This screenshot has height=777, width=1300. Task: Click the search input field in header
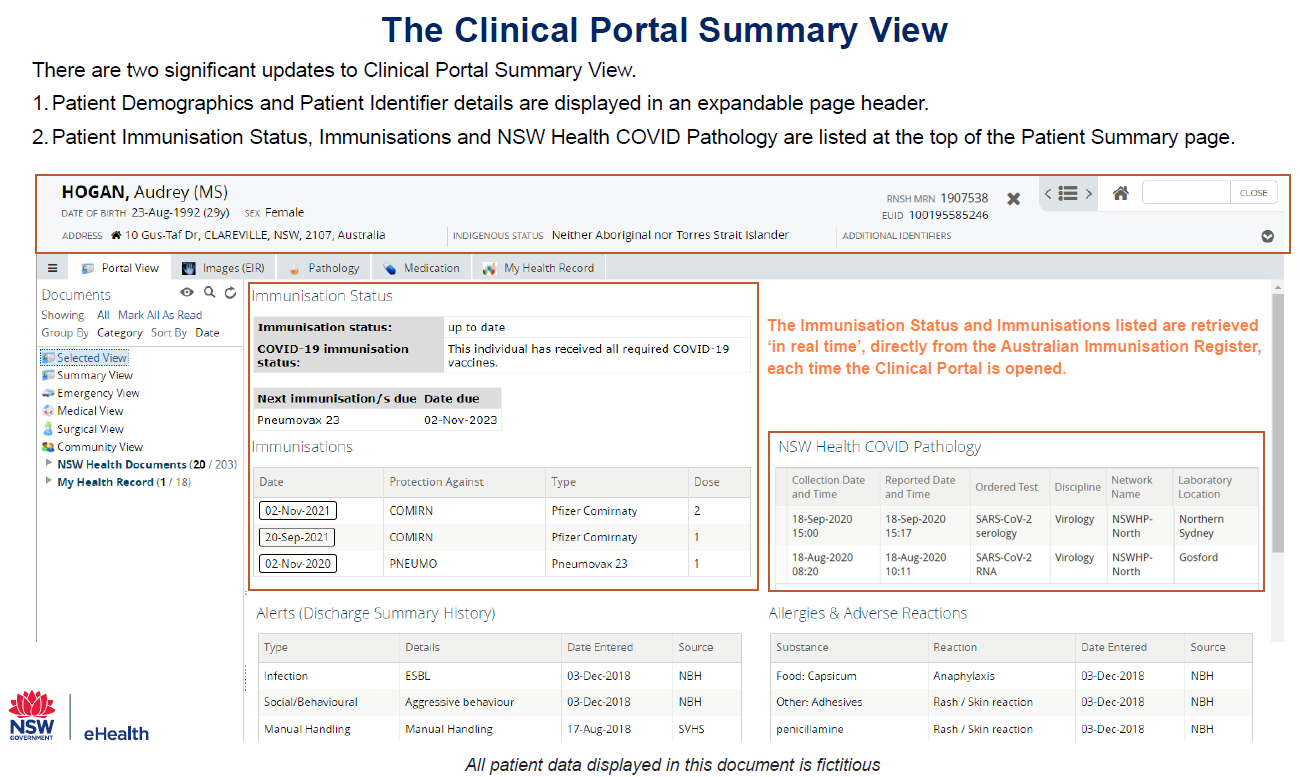(1185, 193)
